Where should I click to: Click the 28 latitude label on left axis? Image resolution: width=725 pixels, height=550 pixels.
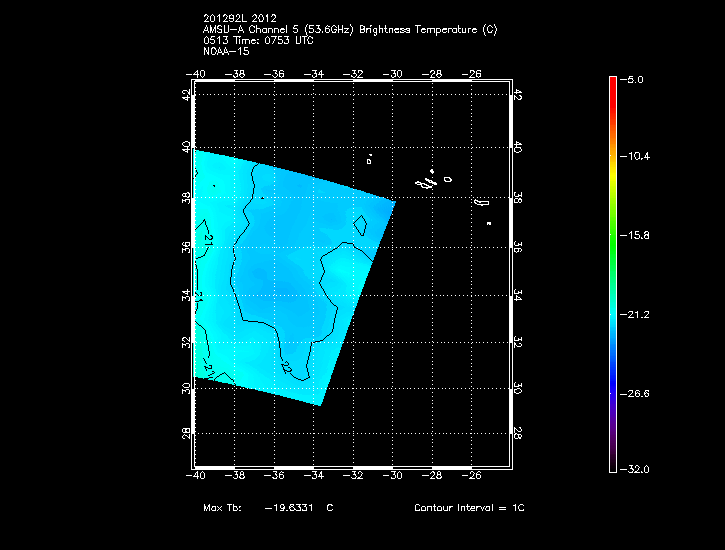click(x=187, y=434)
